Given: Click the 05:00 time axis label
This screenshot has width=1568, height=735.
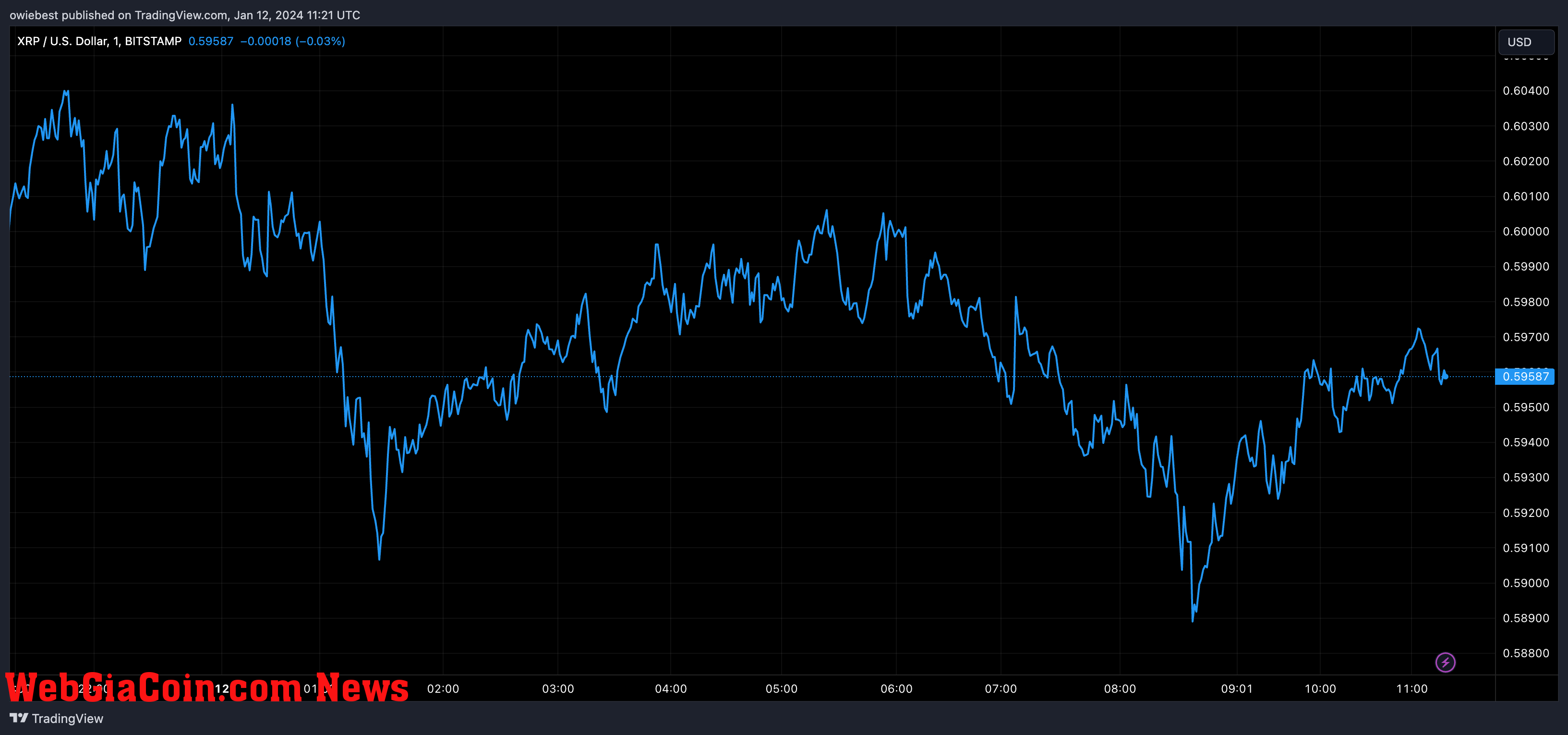Looking at the screenshot, I should 782,689.
